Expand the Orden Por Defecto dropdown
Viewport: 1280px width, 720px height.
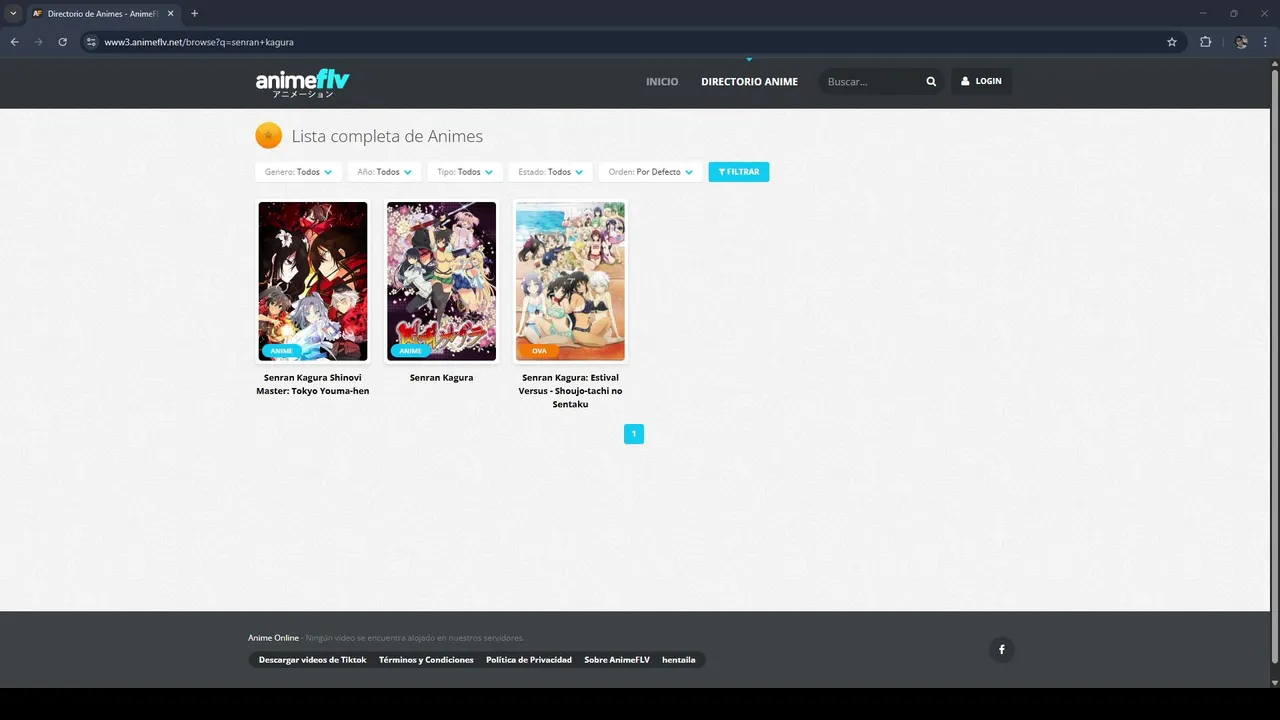tap(651, 172)
